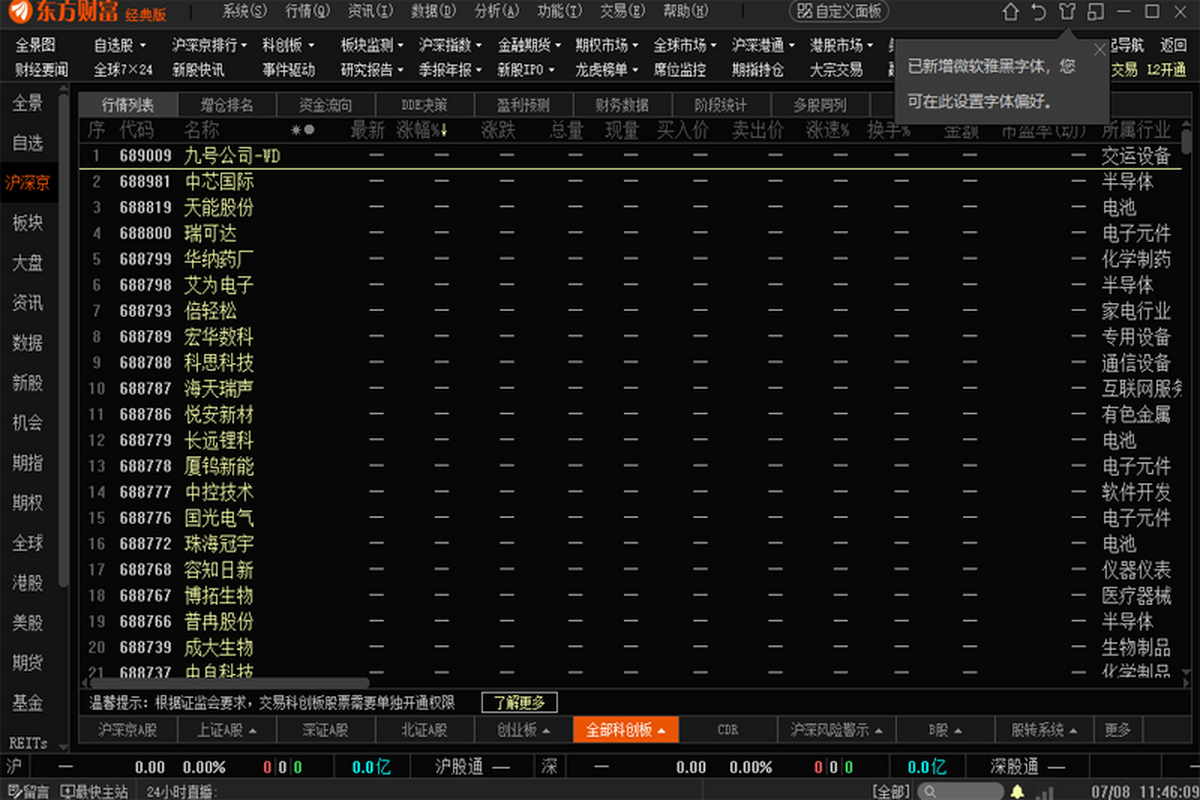Expand the 科创板 toolbar dropdown
Screen dimensions: 1200x800
click(x=288, y=46)
